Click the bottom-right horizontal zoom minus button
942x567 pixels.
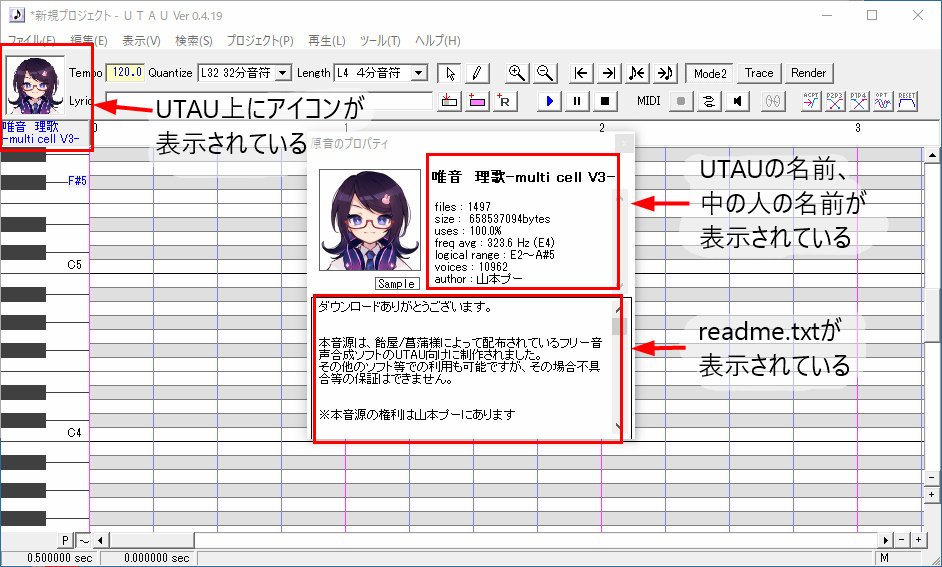902,541
